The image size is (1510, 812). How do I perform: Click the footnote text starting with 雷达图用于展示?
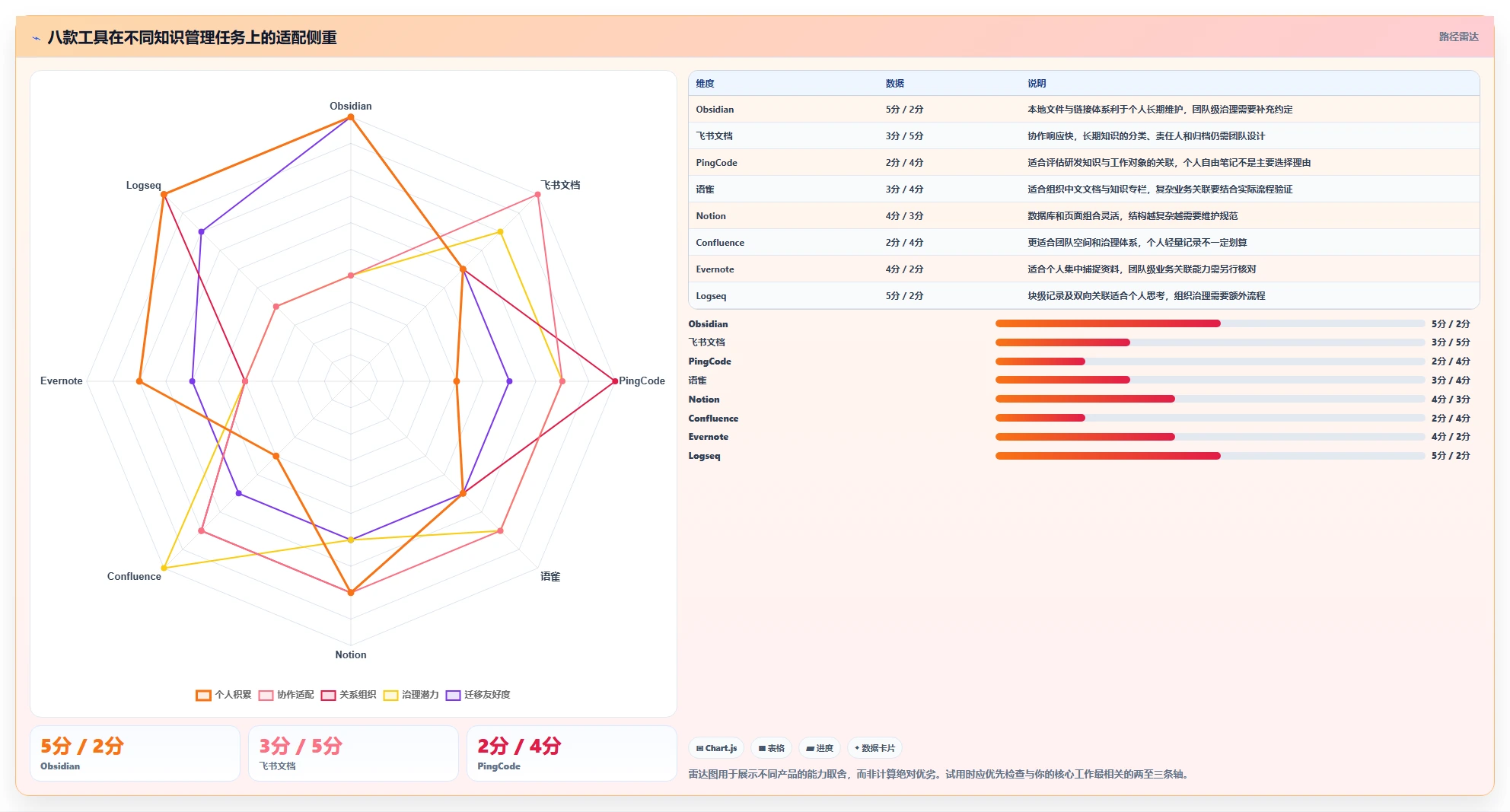click(x=939, y=774)
